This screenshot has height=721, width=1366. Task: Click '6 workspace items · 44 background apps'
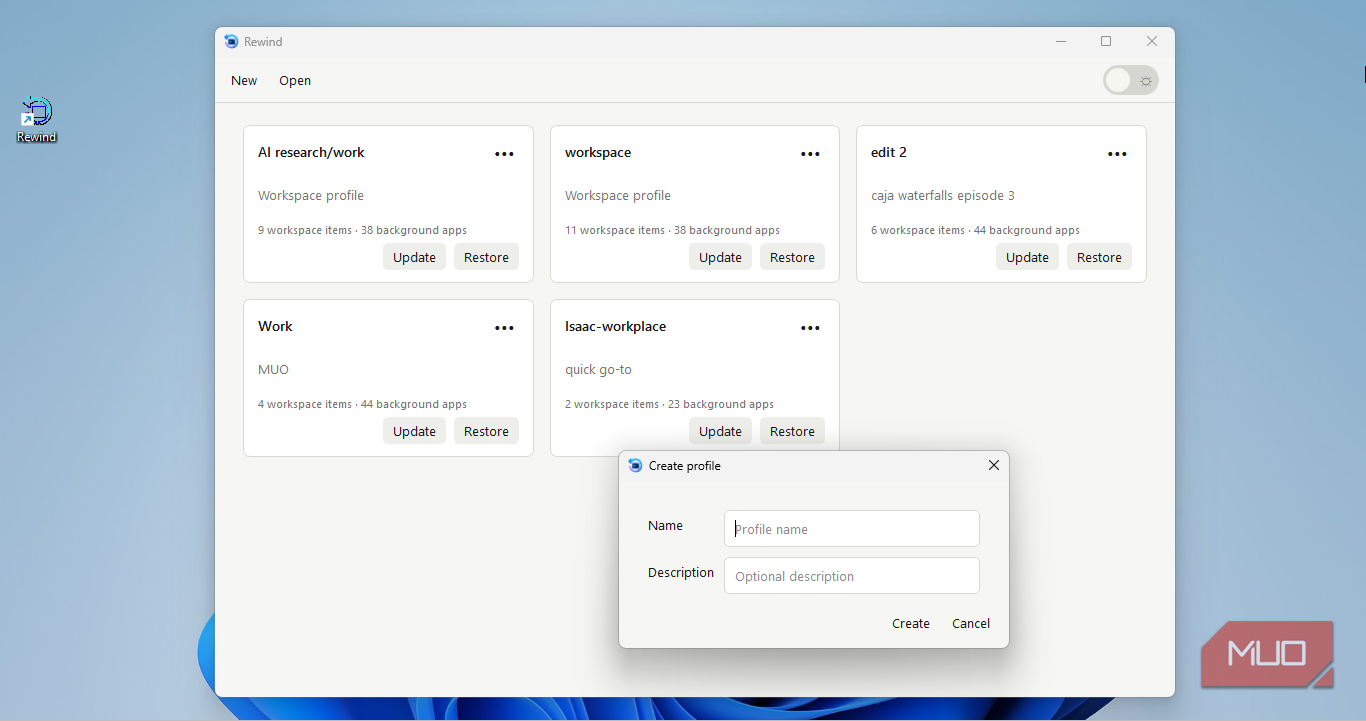(x=975, y=230)
